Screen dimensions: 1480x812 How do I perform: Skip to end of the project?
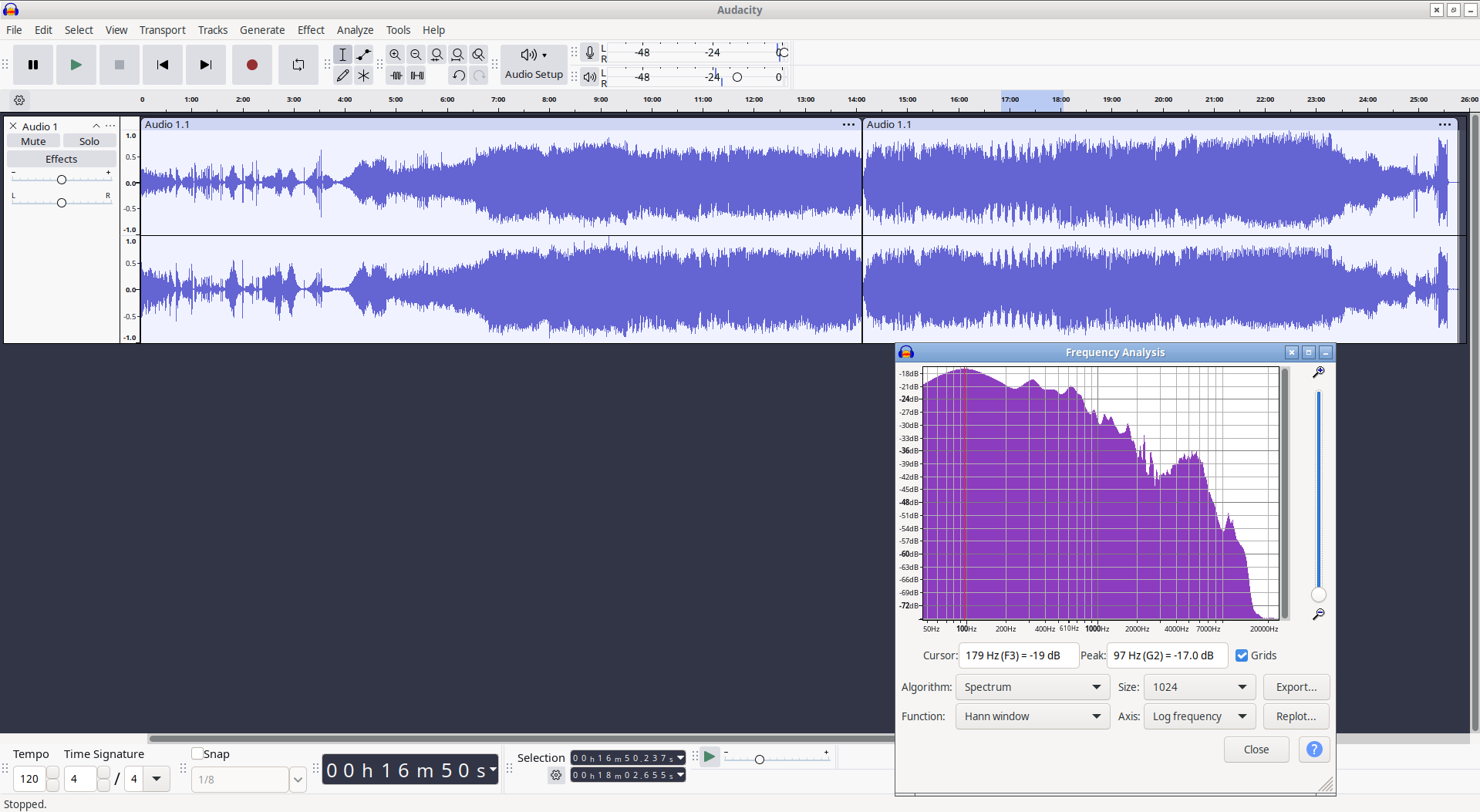206,65
